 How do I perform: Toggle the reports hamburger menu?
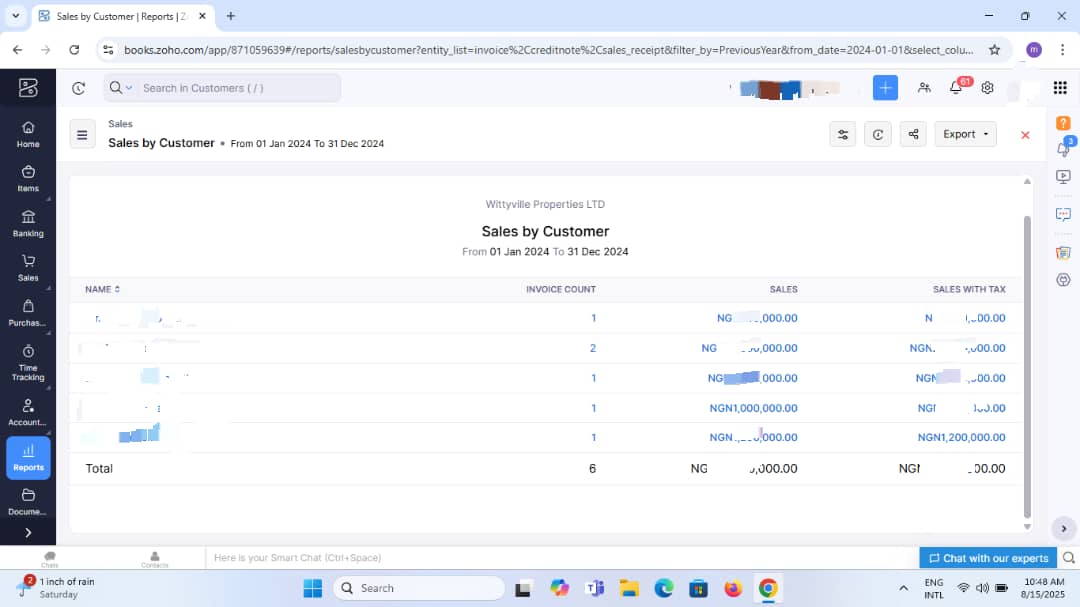(82, 135)
